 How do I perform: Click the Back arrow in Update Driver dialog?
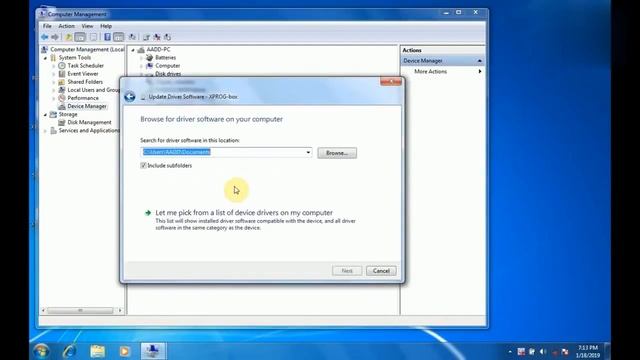coord(130,97)
